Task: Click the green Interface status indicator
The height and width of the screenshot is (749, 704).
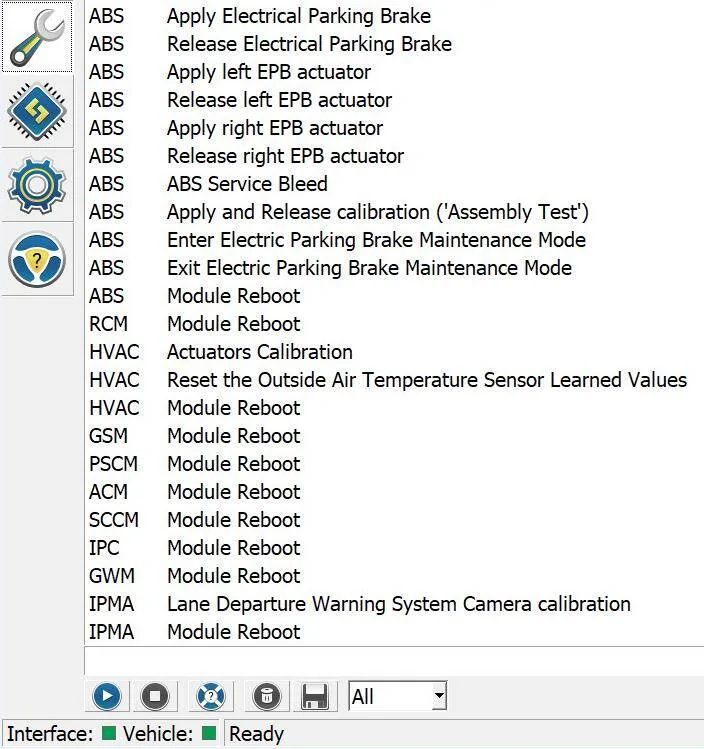Action: pyautogui.click(x=109, y=733)
